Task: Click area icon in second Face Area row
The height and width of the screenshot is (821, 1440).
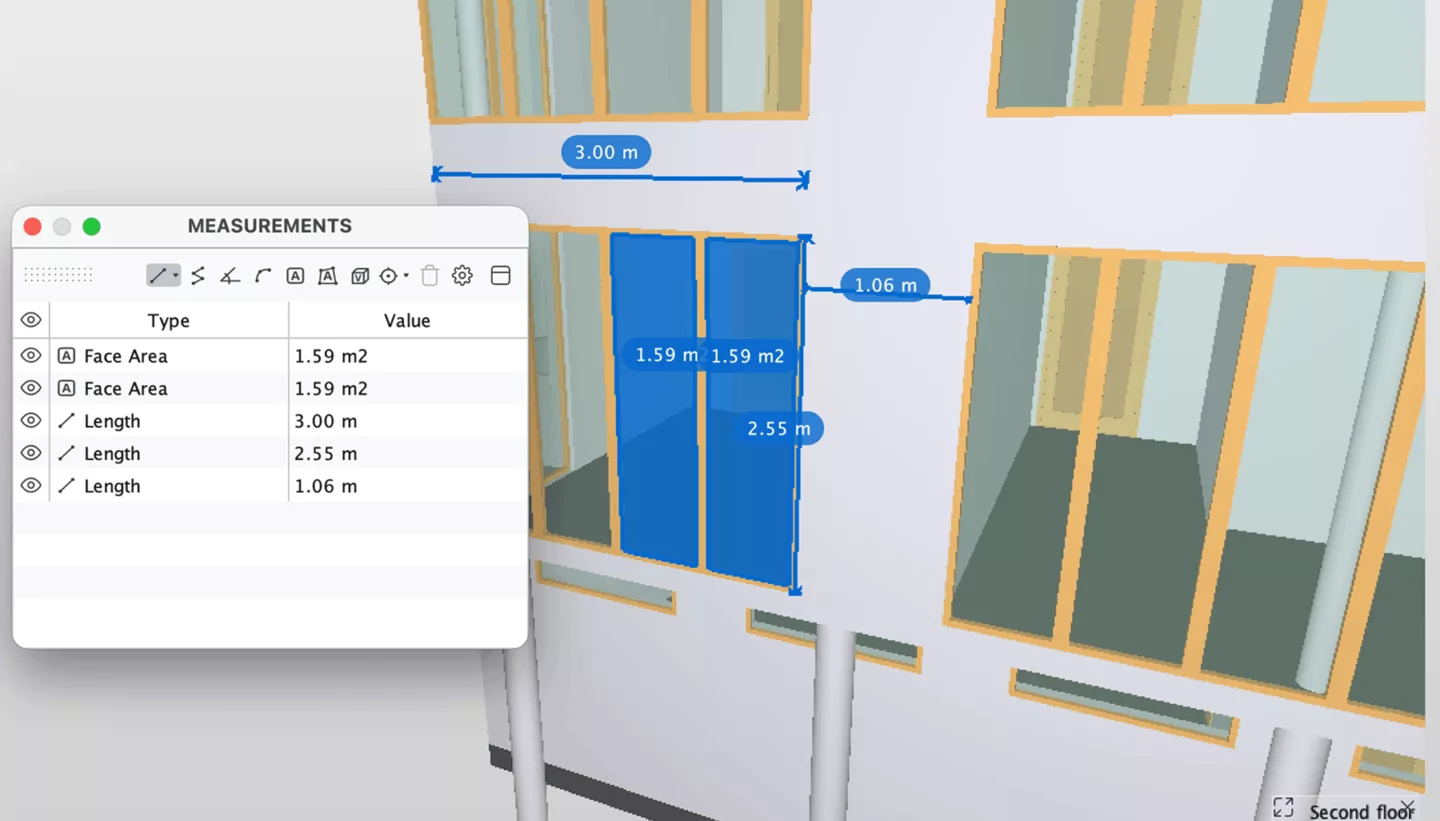Action: (66, 388)
